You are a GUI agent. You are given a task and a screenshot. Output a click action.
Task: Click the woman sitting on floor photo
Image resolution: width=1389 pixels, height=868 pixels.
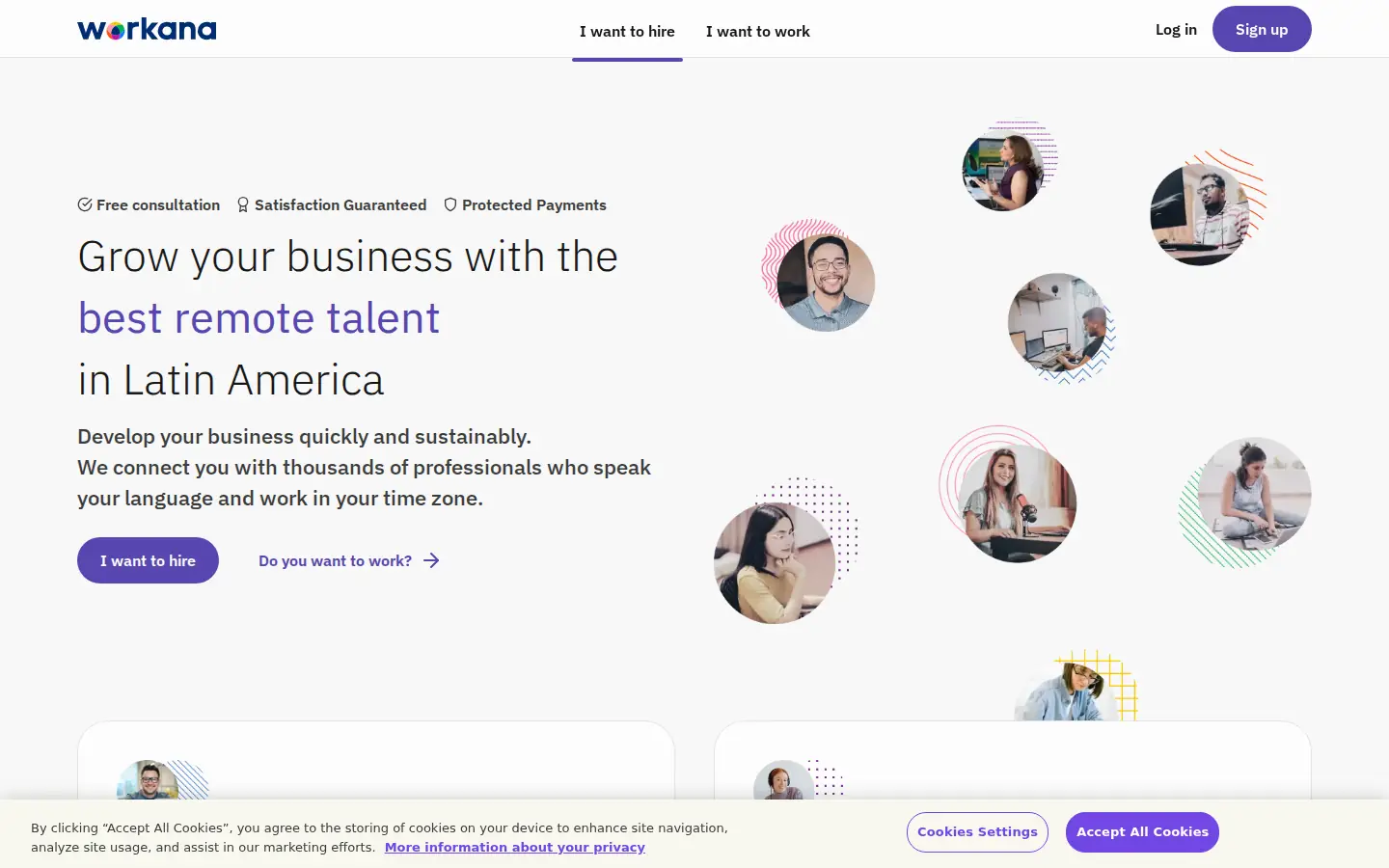pyautogui.click(x=1255, y=494)
